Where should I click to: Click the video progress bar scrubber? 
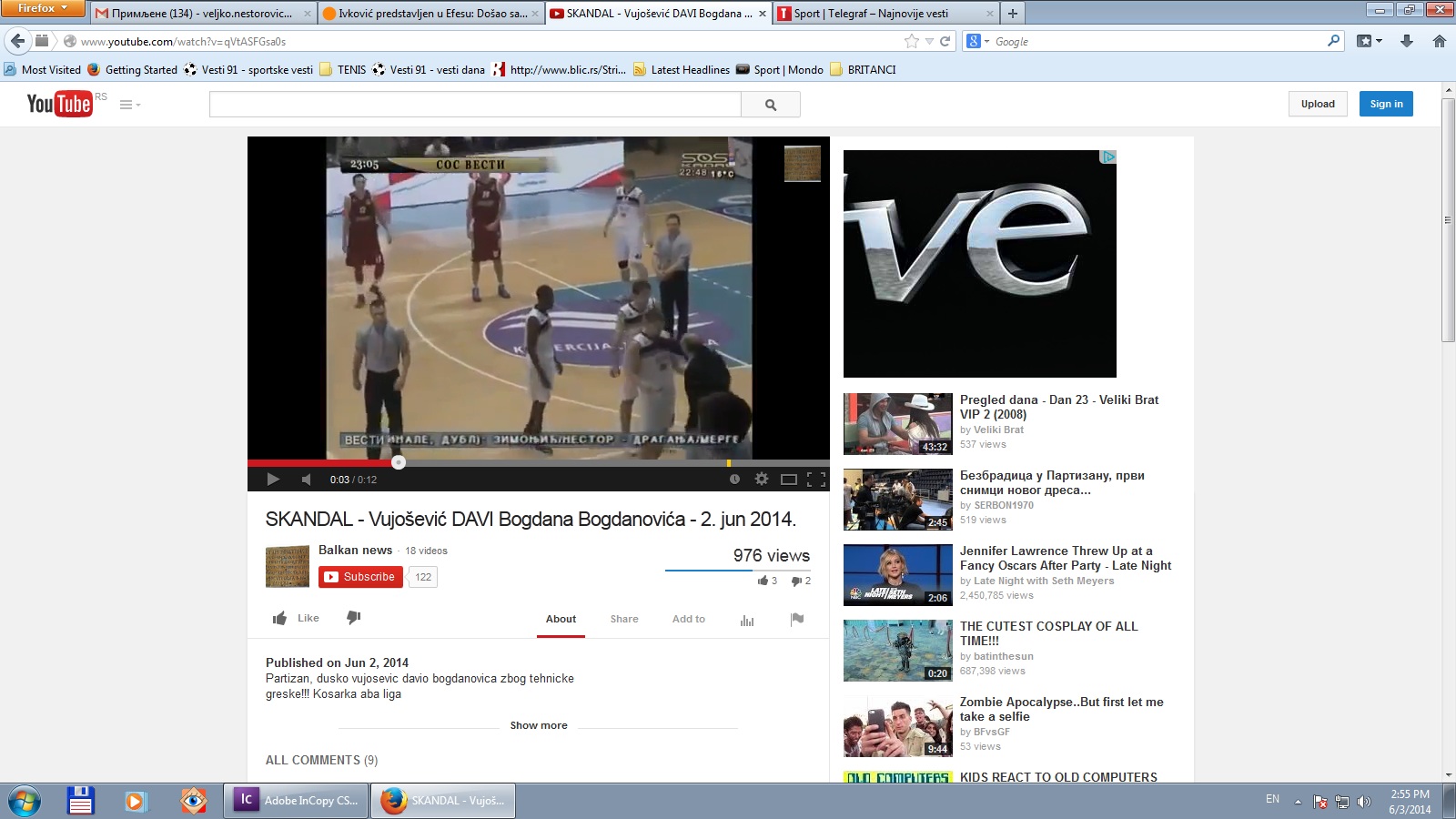pos(399,462)
